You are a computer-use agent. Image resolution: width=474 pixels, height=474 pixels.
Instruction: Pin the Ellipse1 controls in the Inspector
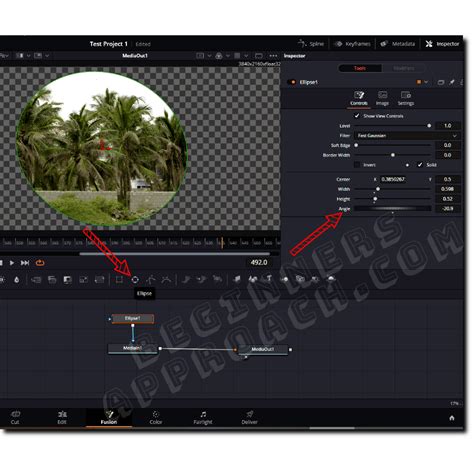pos(452,82)
